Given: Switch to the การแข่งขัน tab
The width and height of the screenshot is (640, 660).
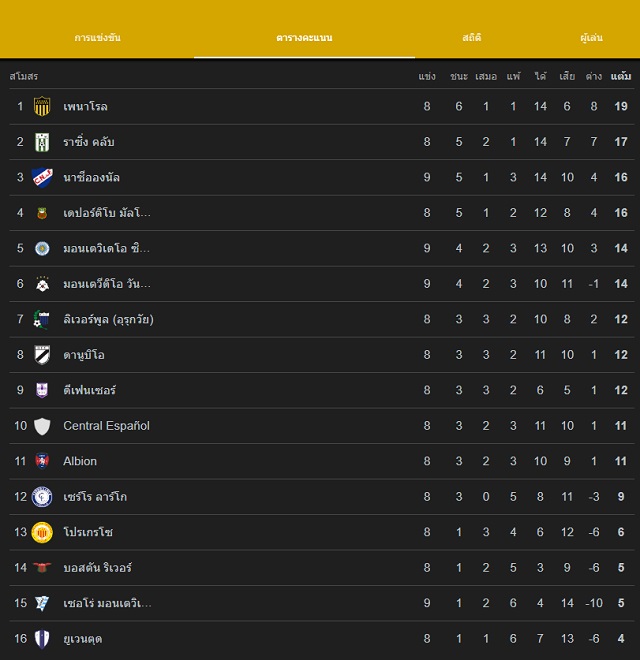Looking at the screenshot, I should [x=97, y=38].
